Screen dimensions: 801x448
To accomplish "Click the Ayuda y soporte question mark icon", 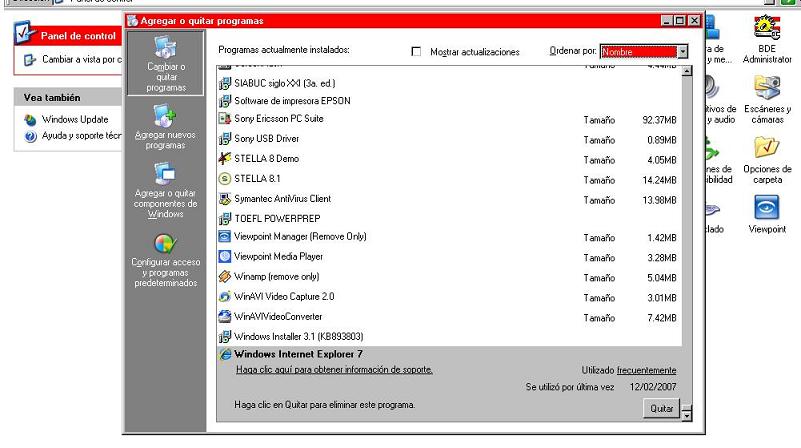I will [31, 136].
